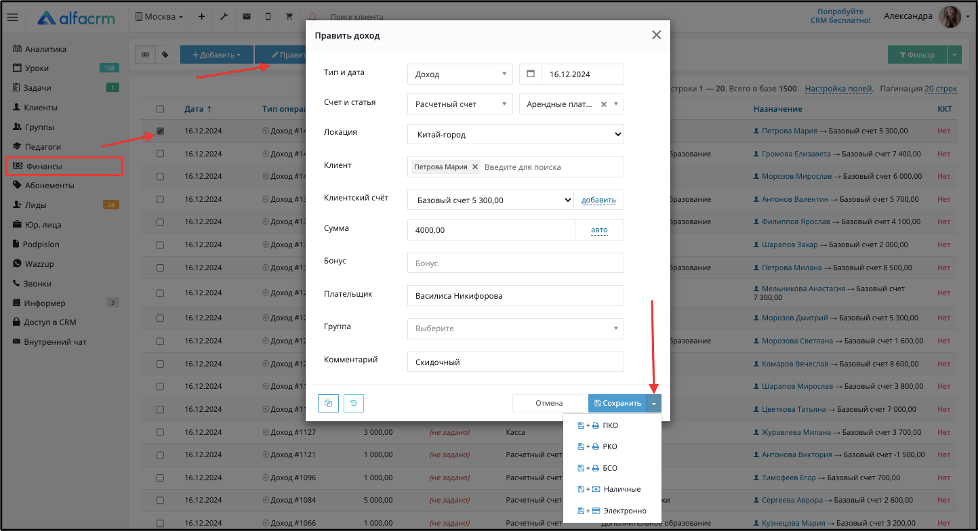Click the arrow next to Сохранить
This screenshot has height=531, width=979.
(x=654, y=404)
